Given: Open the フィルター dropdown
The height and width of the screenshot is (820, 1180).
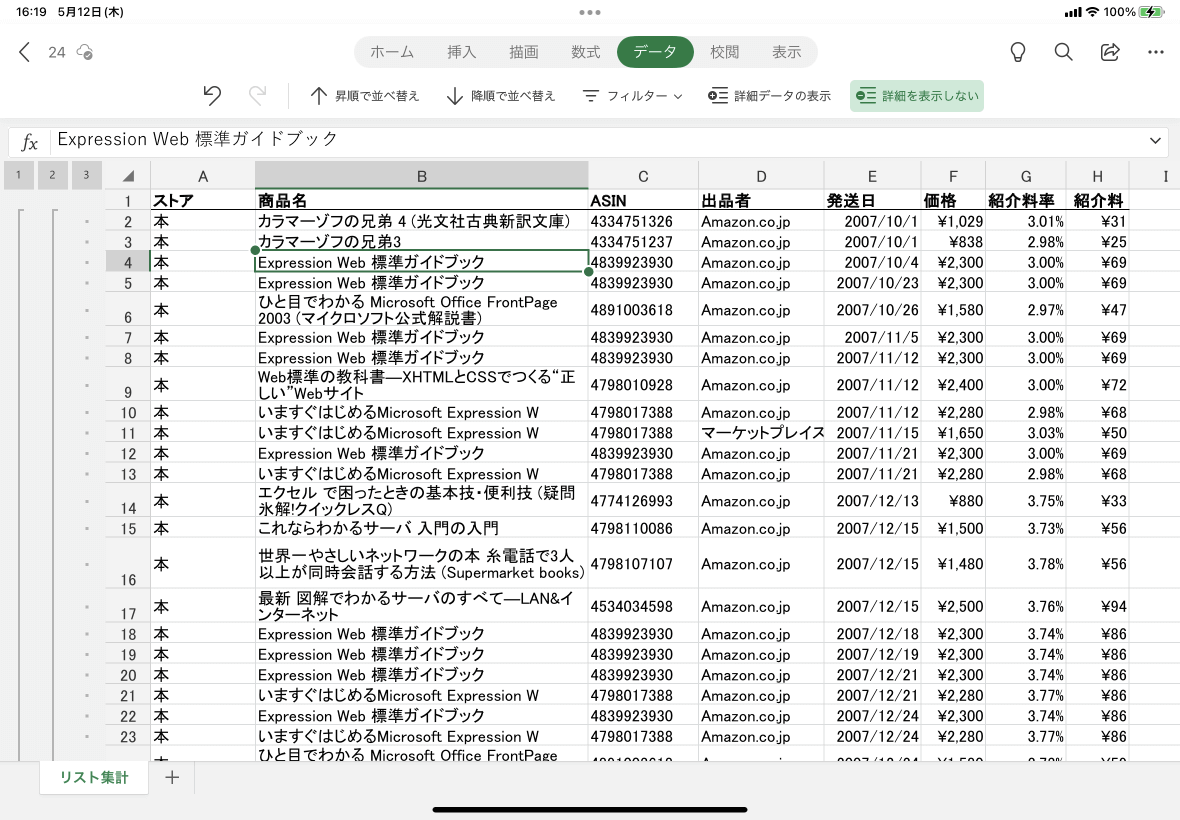Looking at the screenshot, I should (x=632, y=96).
